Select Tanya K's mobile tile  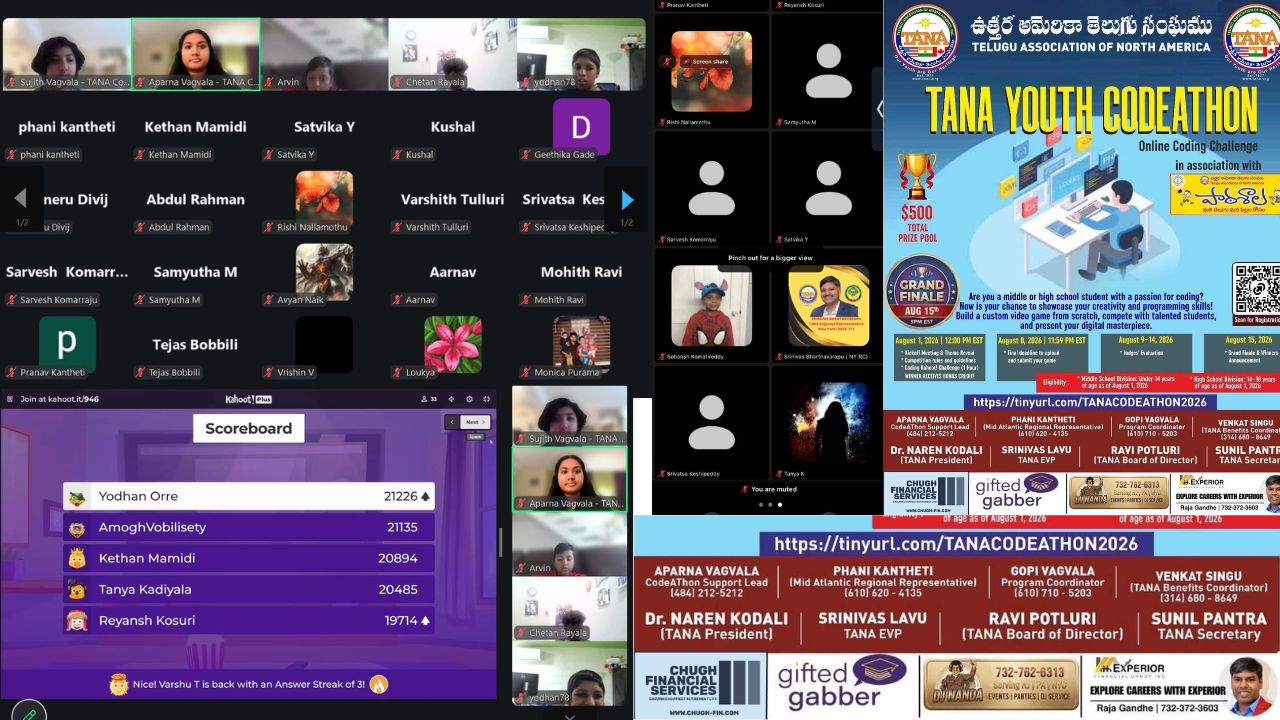[x=829, y=423]
